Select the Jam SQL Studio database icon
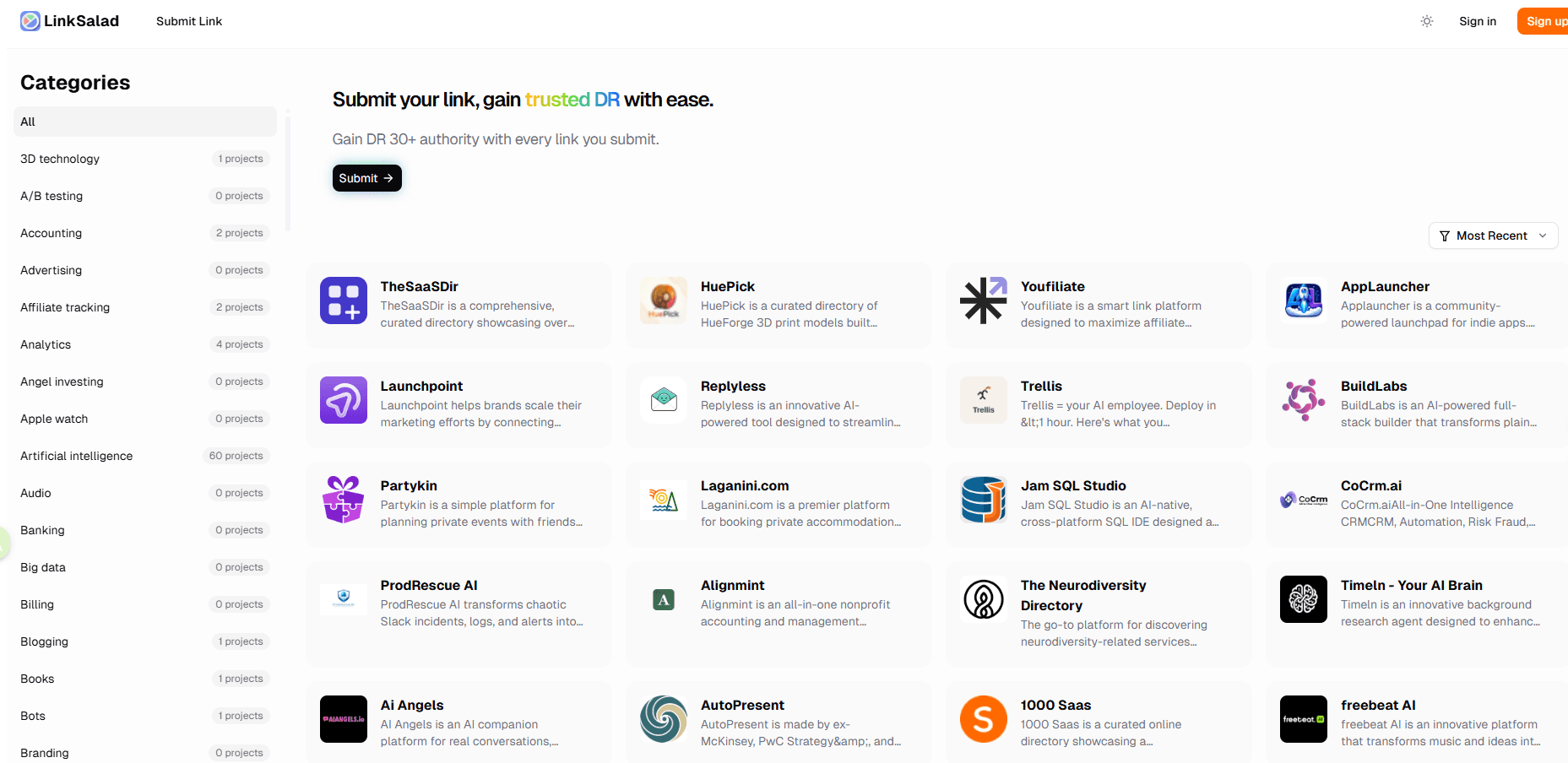 pos(983,500)
